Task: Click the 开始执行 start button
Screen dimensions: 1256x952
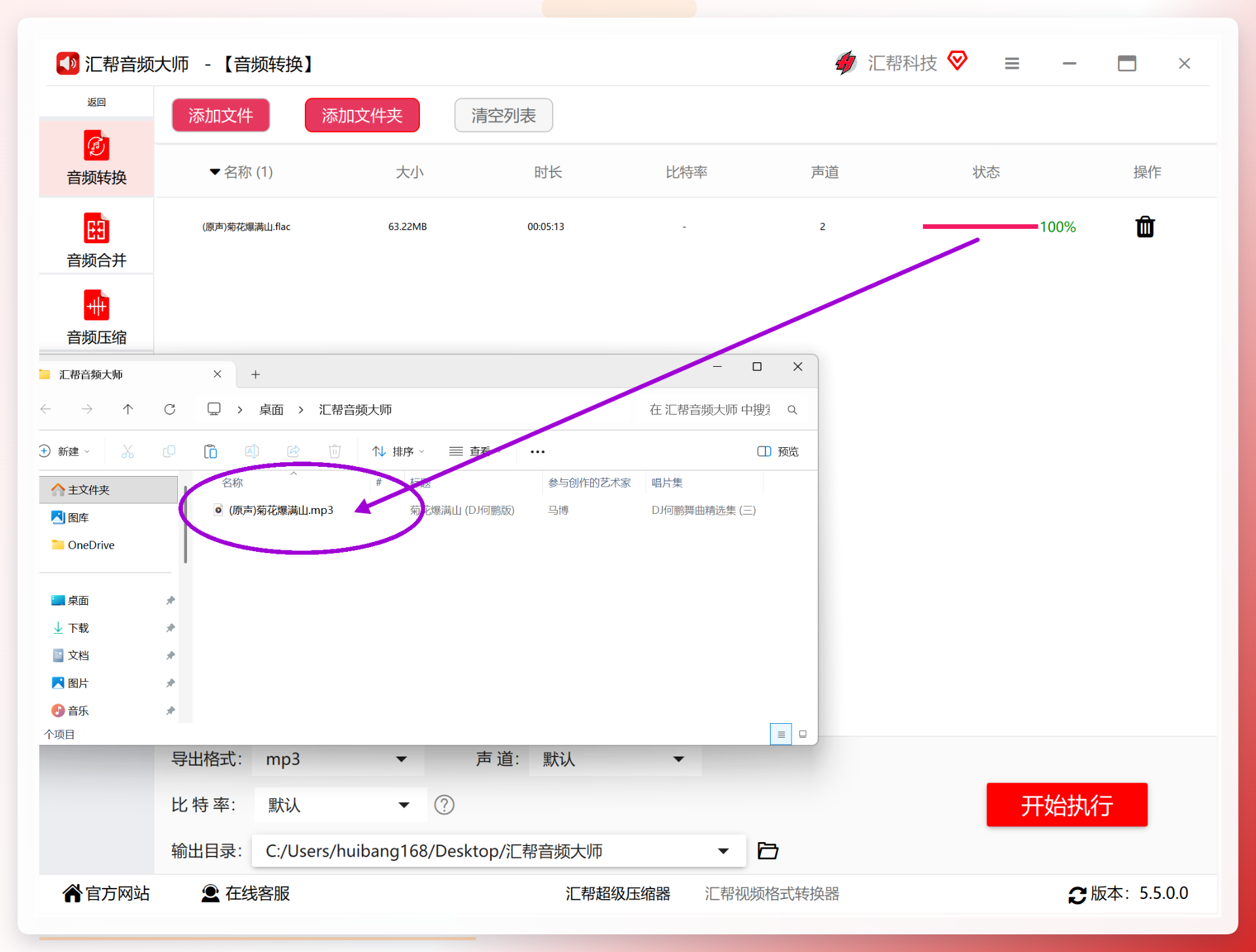Action: pyautogui.click(x=1067, y=805)
